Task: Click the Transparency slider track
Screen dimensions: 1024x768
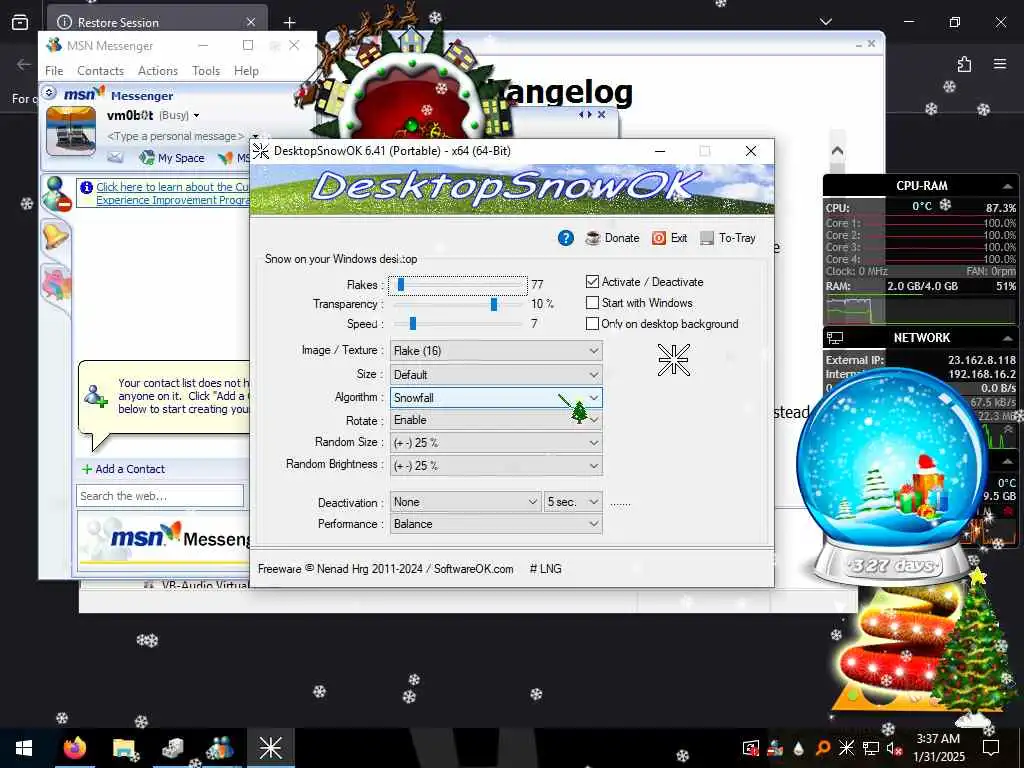Action: [x=458, y=304]
